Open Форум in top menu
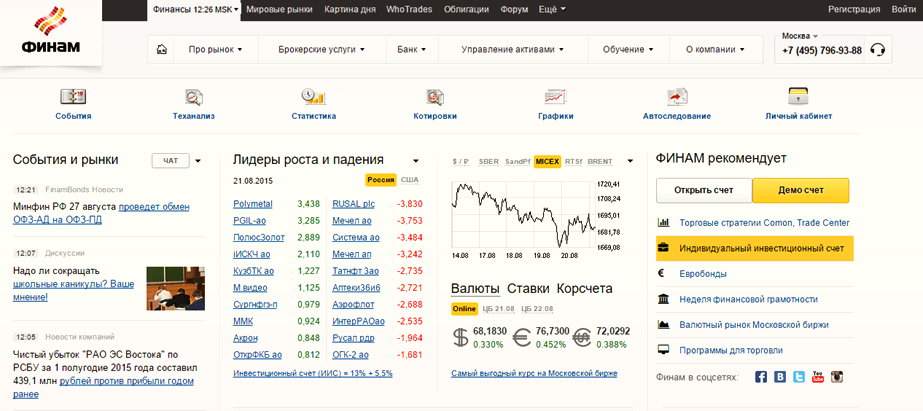 tap(514, 9)
